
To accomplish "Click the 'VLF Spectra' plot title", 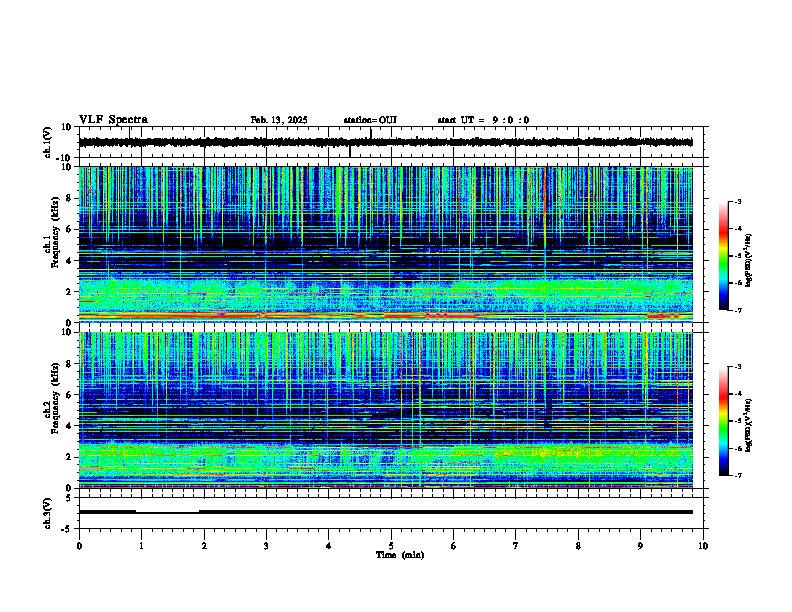I will tap(113, 119).
